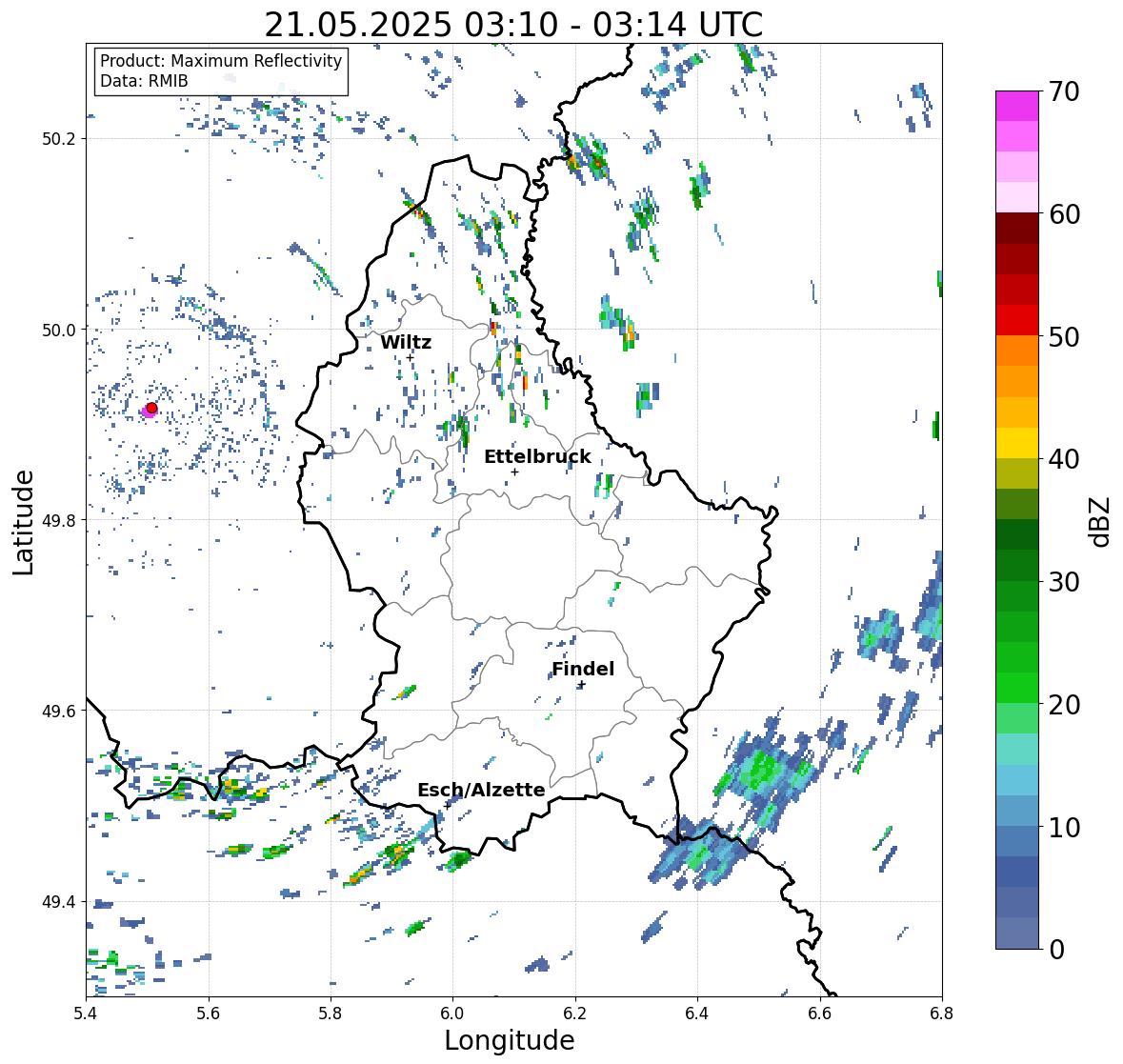Click the 49.4 latitude tick label

[x=59, y=902]
